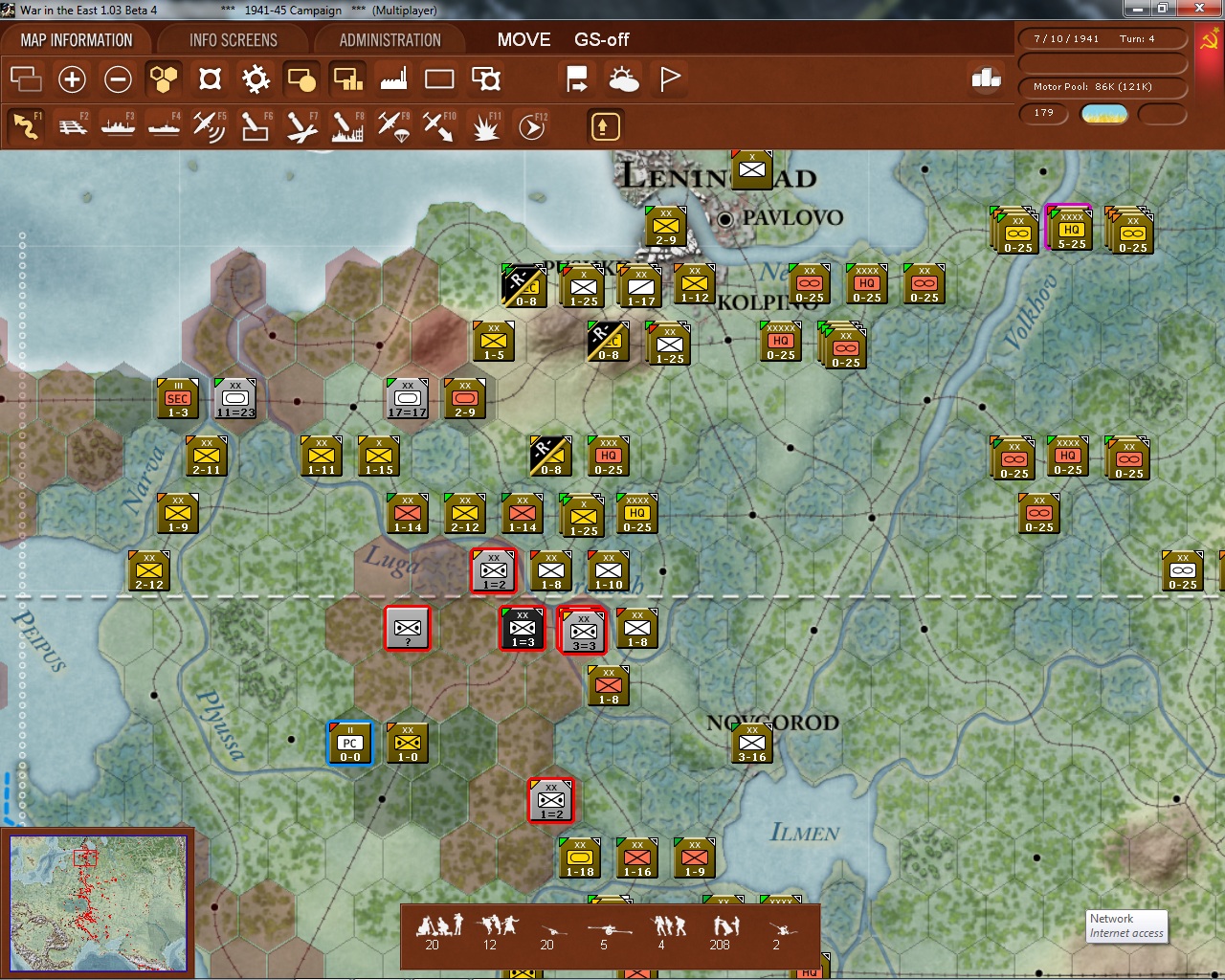Click the 208 troop count in bottom bar
1225x980 pixels.
click(x=719, y=945)
